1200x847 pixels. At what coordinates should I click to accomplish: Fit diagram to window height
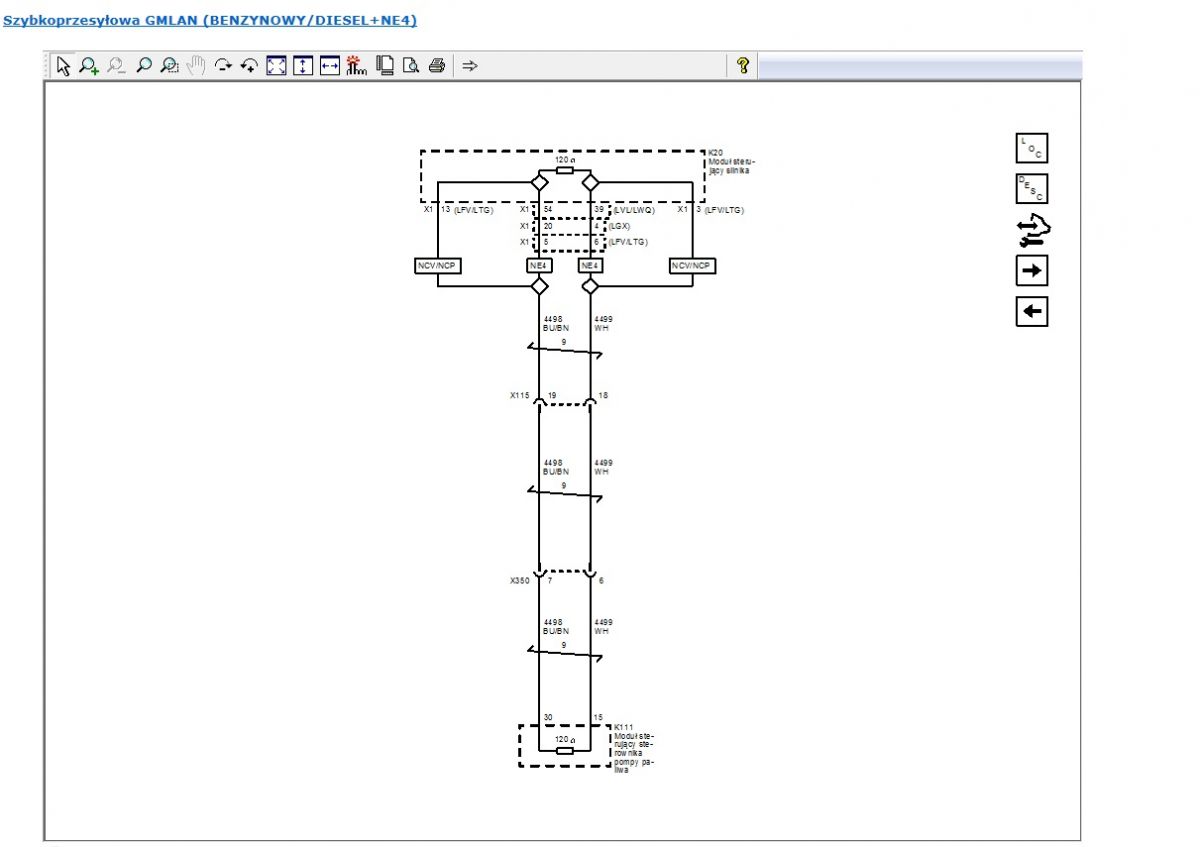click(x=303, y=66)
